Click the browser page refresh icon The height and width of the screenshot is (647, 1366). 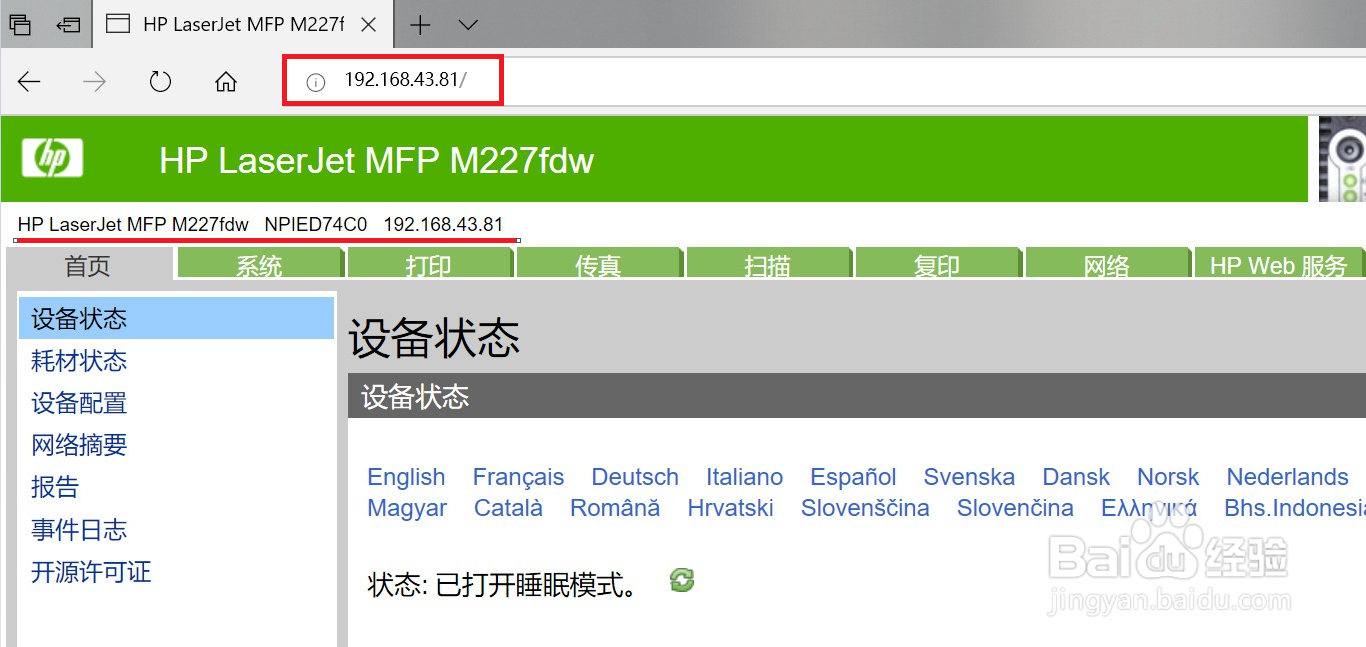(160, 81)
